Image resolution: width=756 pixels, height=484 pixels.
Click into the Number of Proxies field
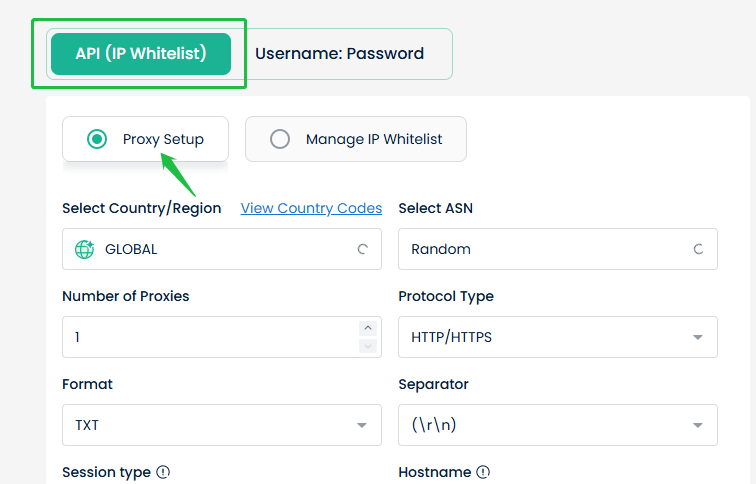tap(211, 337)
